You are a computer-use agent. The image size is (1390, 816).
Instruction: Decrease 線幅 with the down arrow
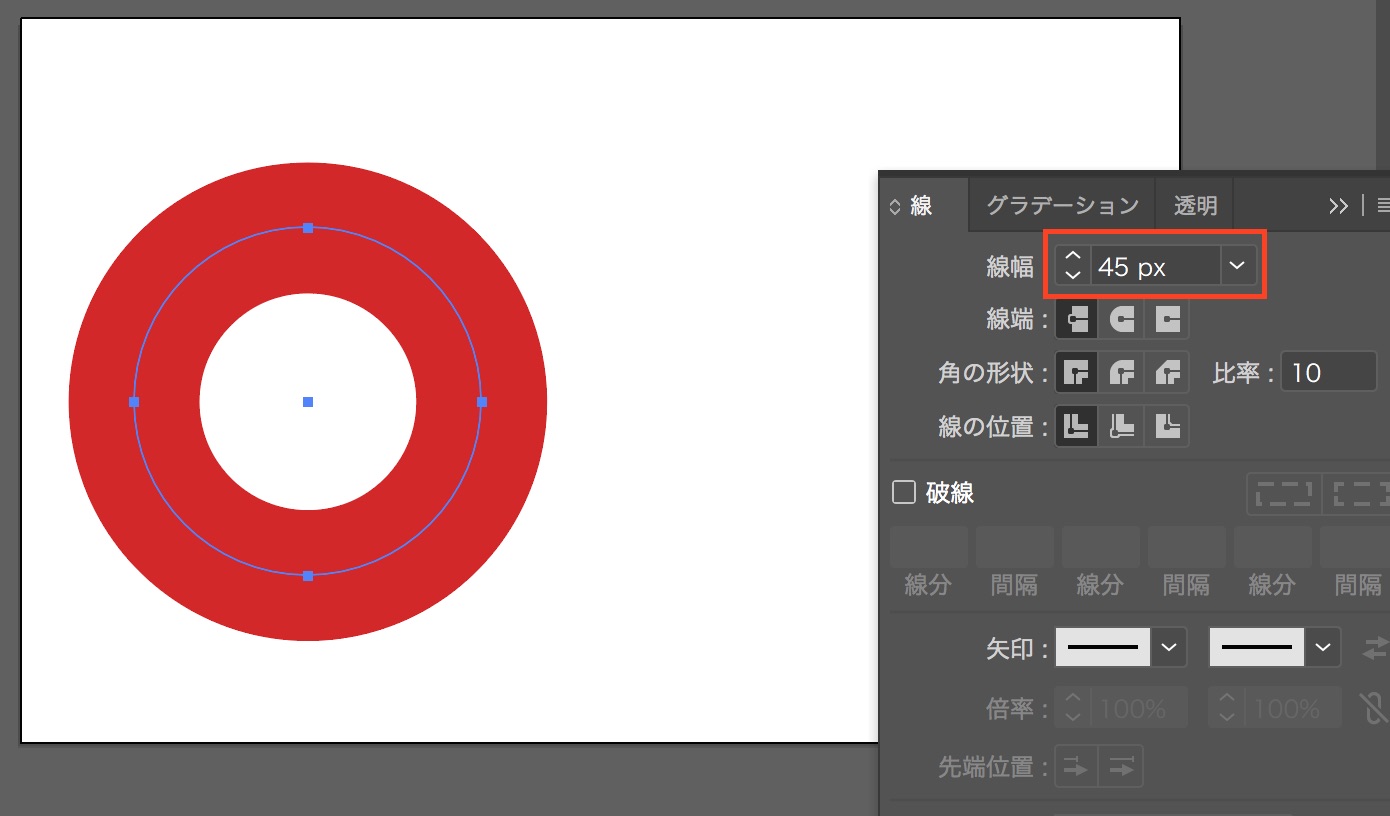tap(1073, 275)
